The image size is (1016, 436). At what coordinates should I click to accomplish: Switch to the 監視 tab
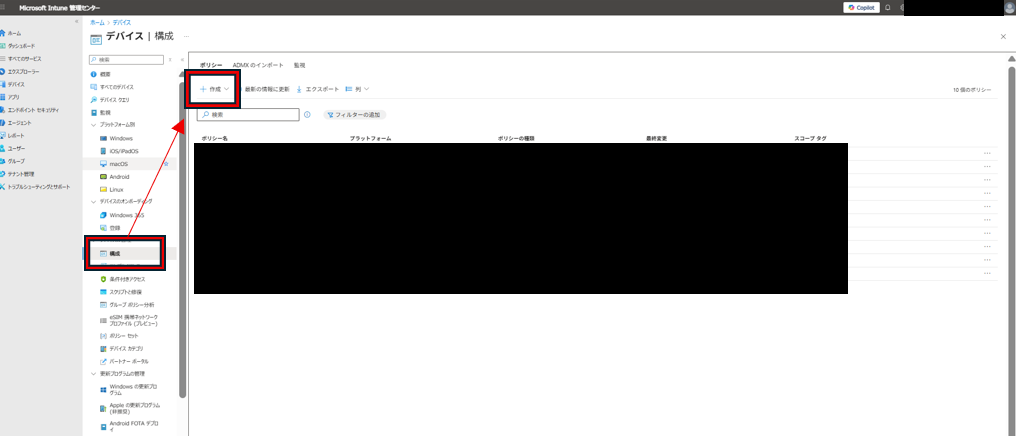click(299, 65)
